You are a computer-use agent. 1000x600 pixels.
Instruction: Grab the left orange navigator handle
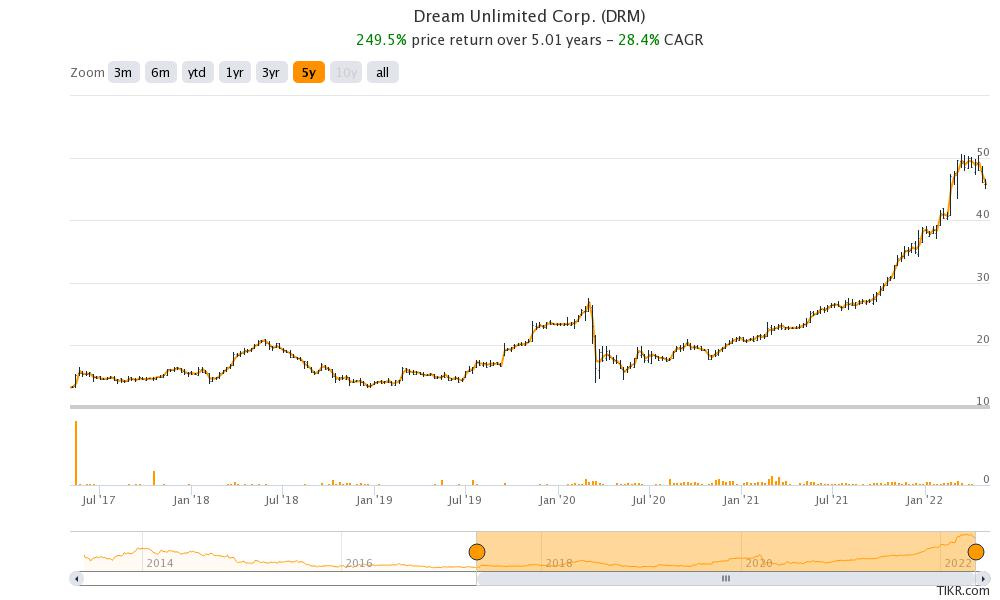[476, 552]
